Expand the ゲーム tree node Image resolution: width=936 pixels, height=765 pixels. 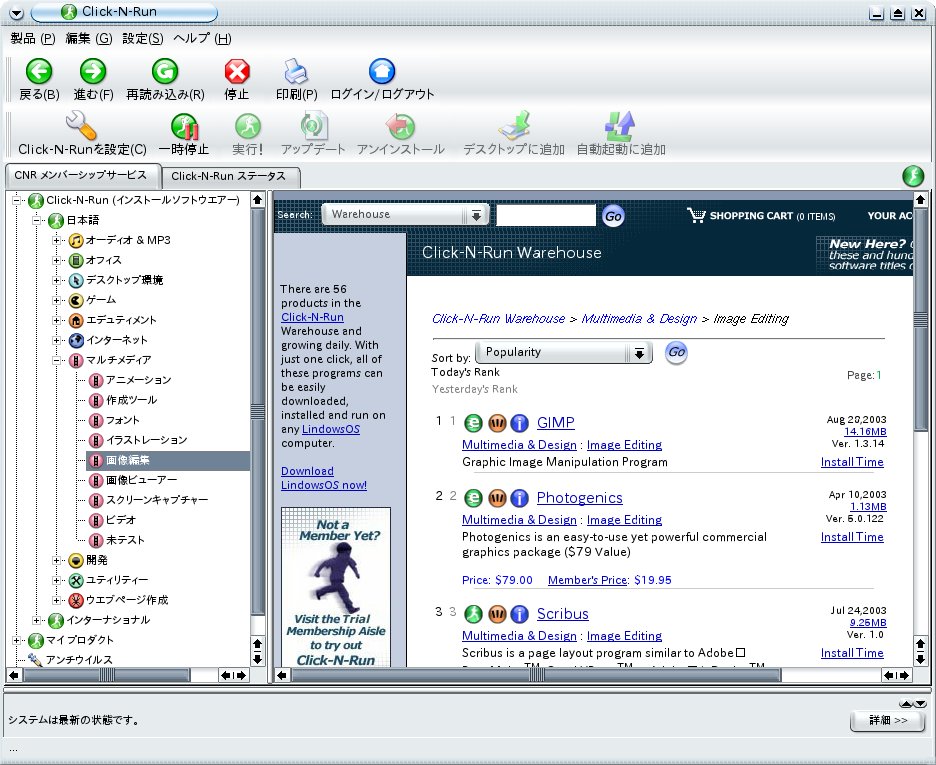point(56,300)
